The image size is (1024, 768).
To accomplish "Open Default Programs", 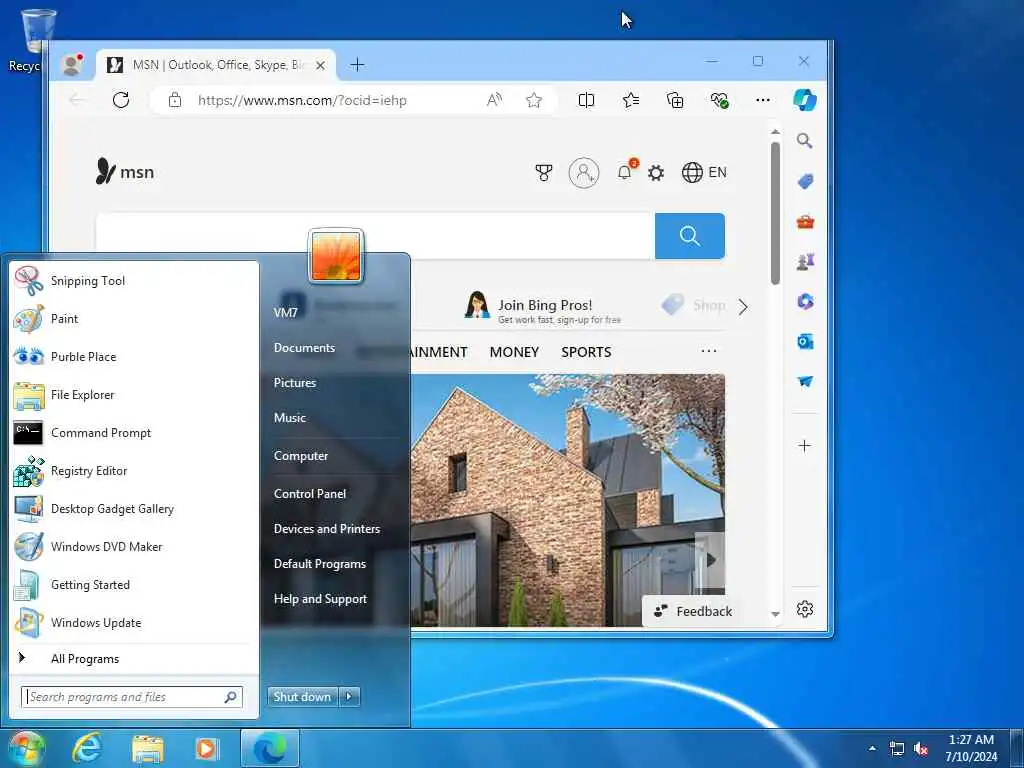I will coord(319,564).
